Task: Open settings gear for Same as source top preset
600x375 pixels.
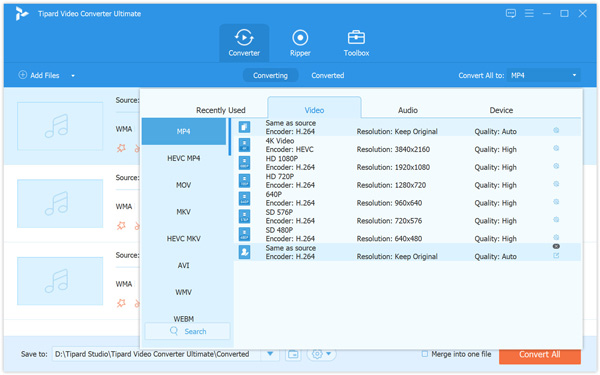Action: pyautogui.click(x=556, y=130)
